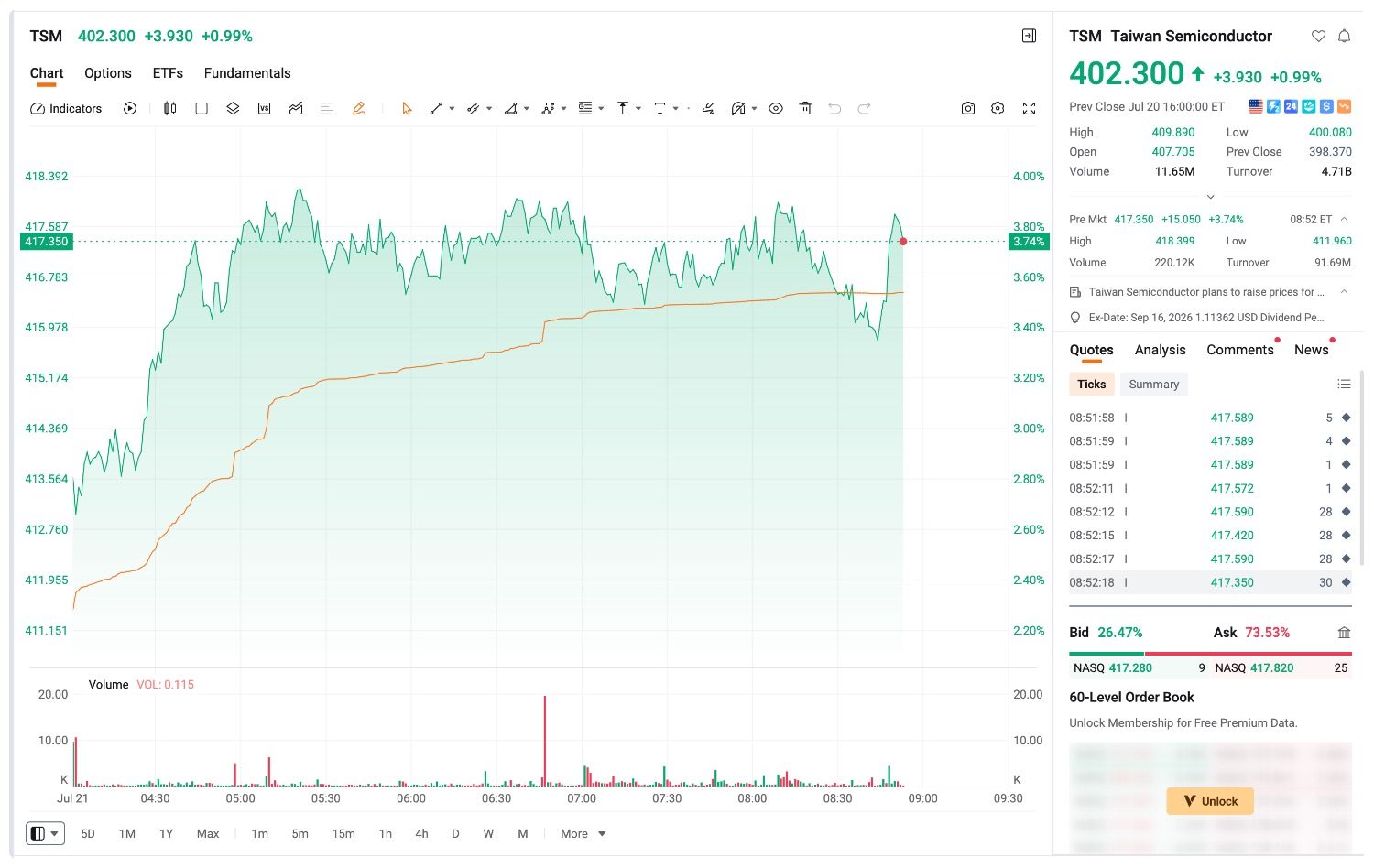Open the Analysis tab

[x=1160, y=350]
